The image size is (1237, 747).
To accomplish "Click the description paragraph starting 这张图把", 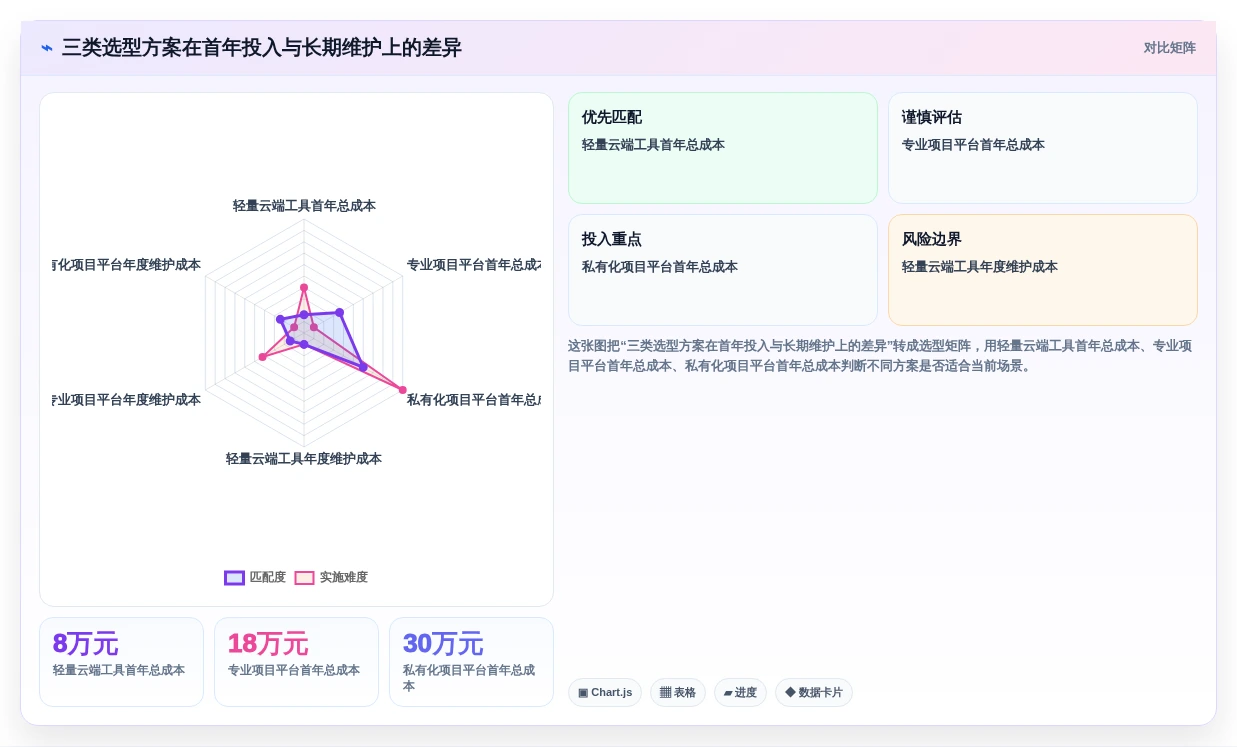I will 882,356.
